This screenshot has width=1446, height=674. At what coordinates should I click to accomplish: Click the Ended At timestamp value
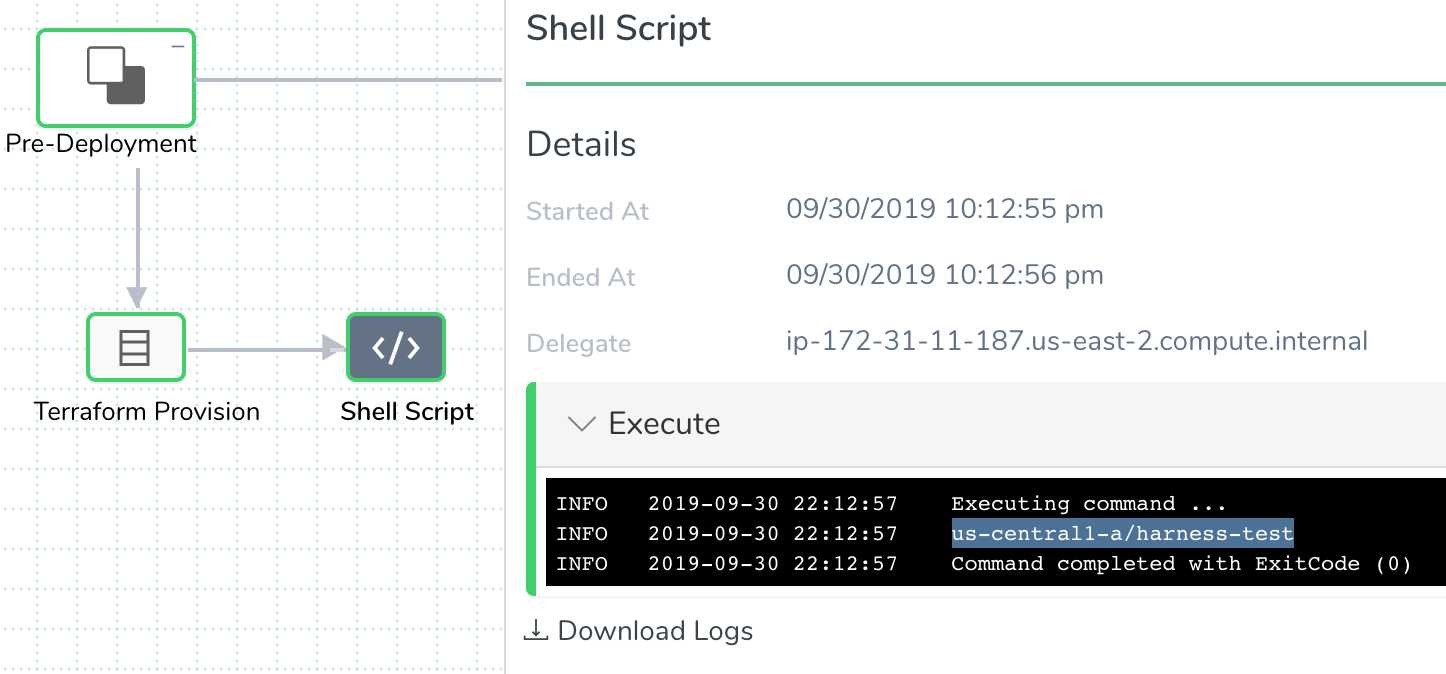(945, 275)
